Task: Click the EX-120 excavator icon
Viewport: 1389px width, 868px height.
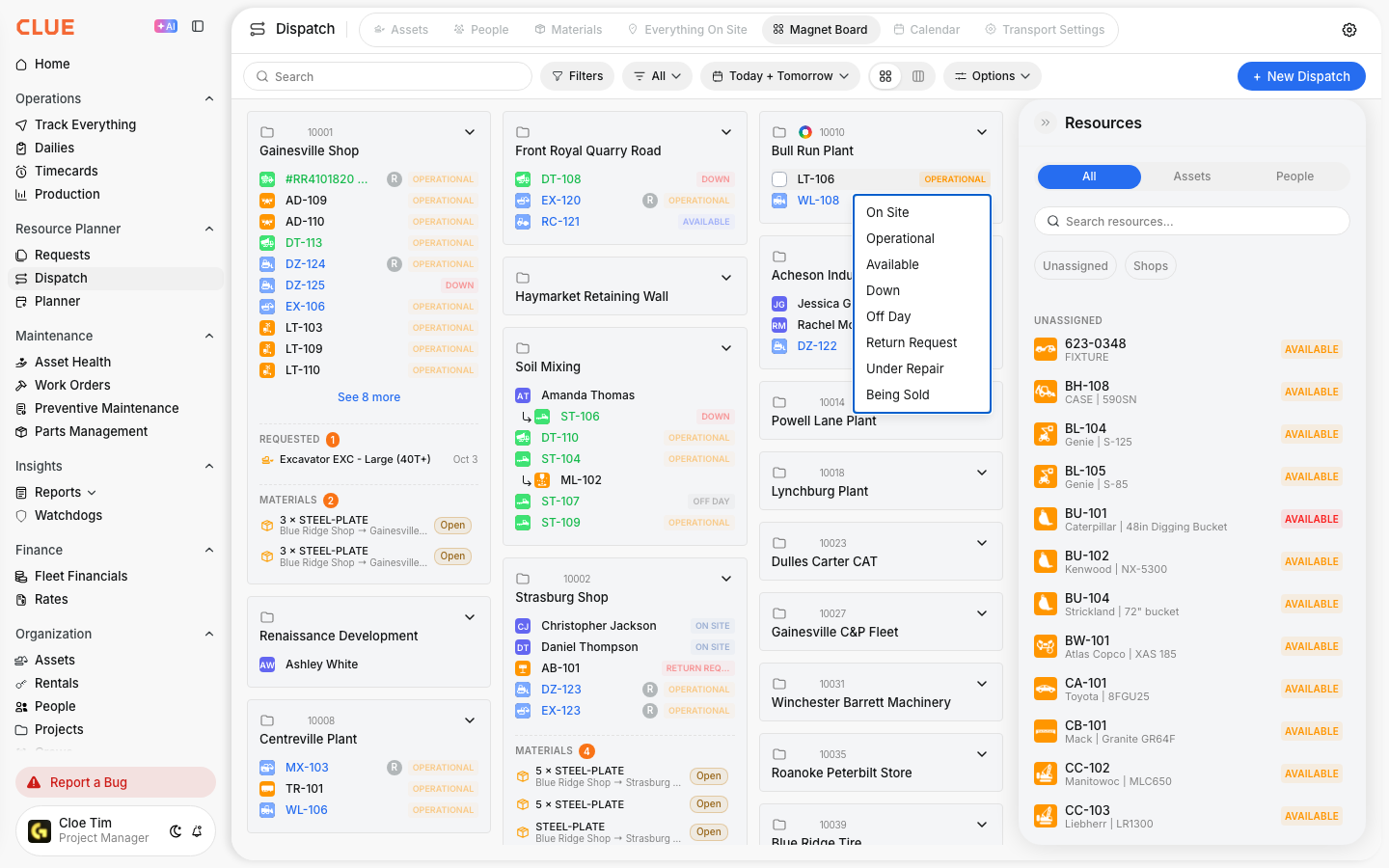Action: click(523, 201)
